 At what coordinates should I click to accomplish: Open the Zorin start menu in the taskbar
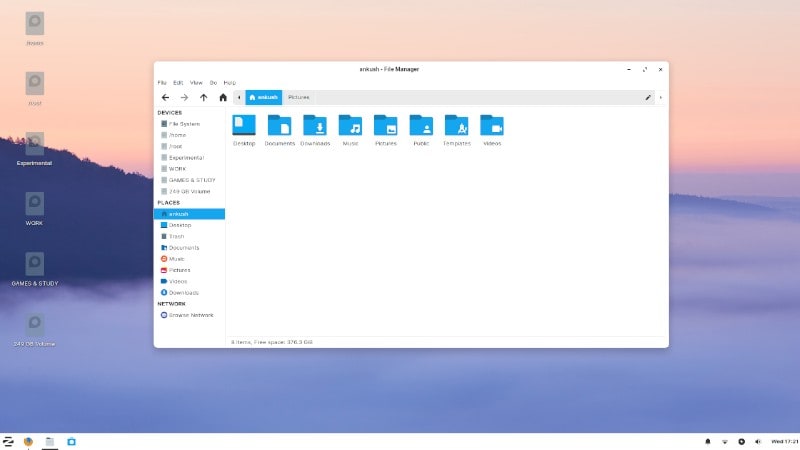coord(9,440)
